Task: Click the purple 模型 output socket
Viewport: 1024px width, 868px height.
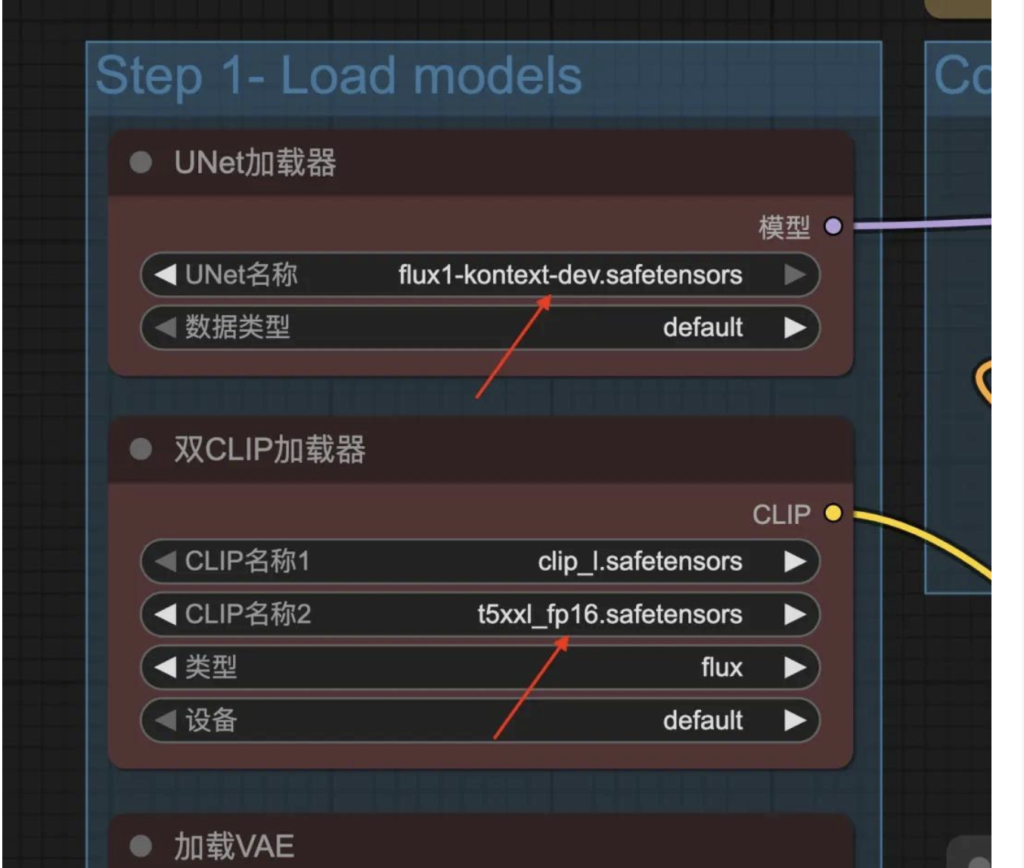Action: (x=833, y=227)
